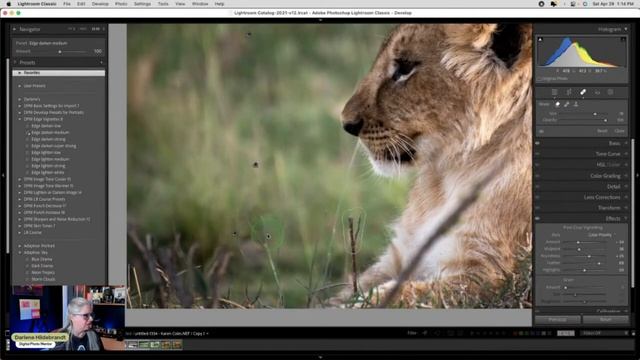The height and width of the screenshot is (360, 640).
Task: Open the Apple menu
Action: coord(8,4)
